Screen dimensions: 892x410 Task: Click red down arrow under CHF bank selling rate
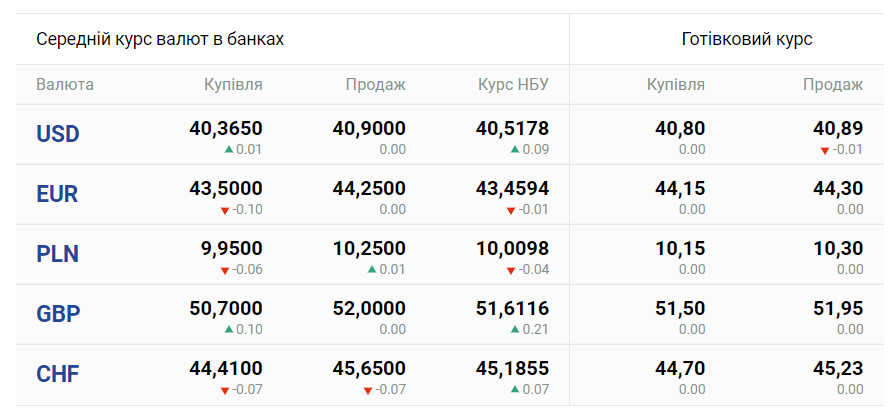(368, 390)
